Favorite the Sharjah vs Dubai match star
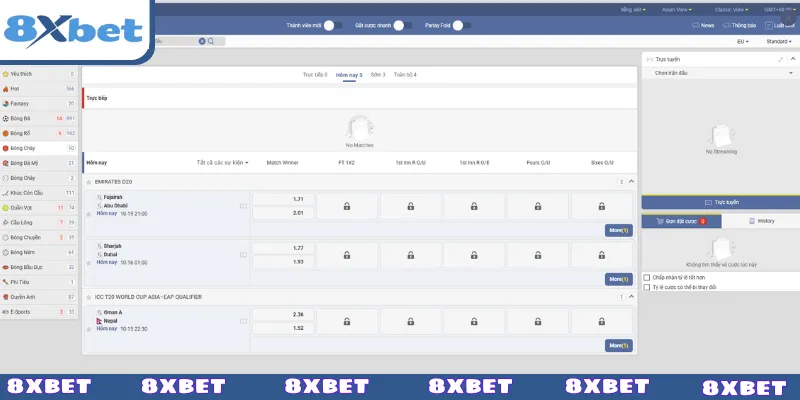 click(x=88, y=263)
